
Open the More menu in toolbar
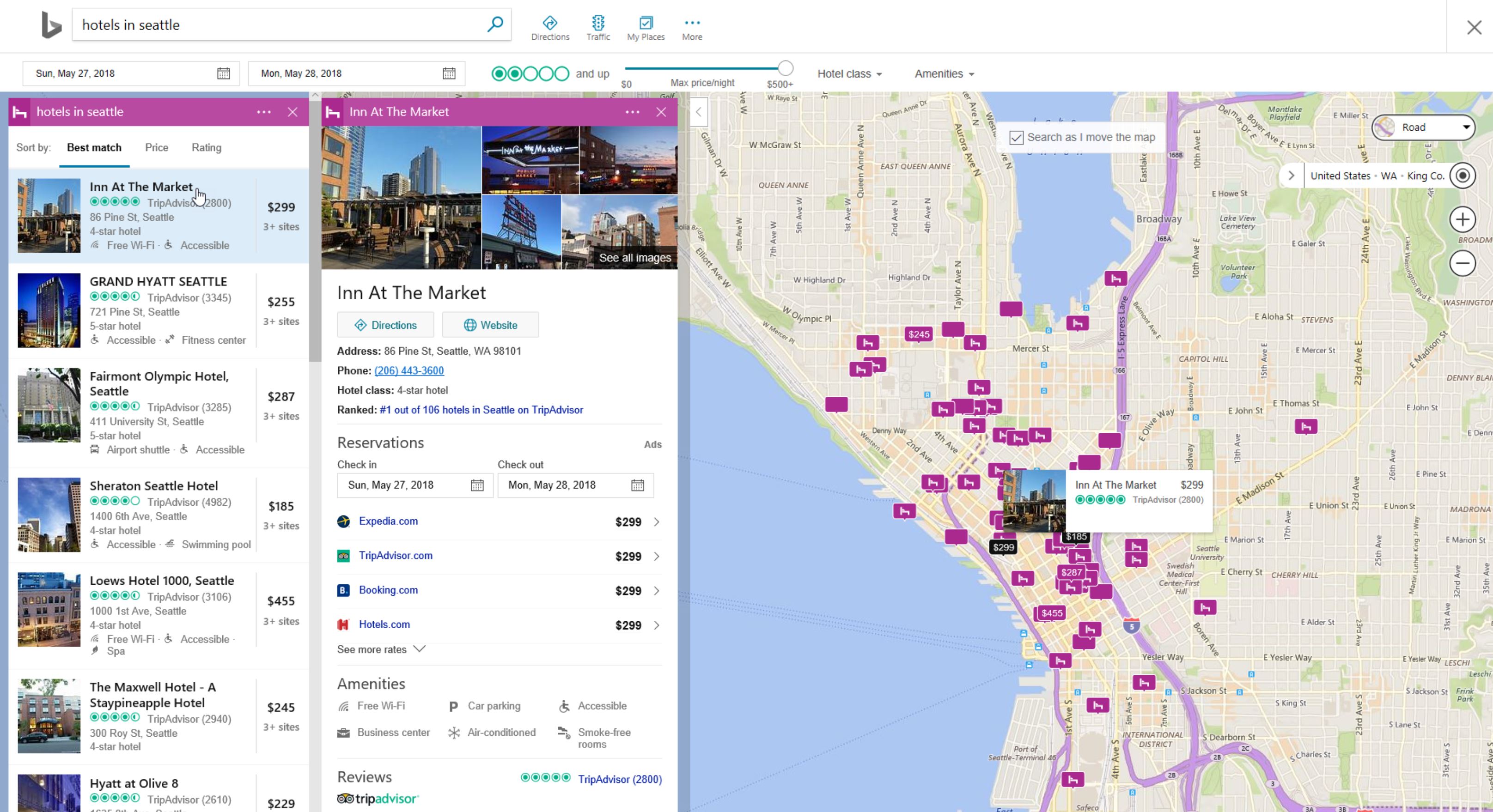point(692,28)
